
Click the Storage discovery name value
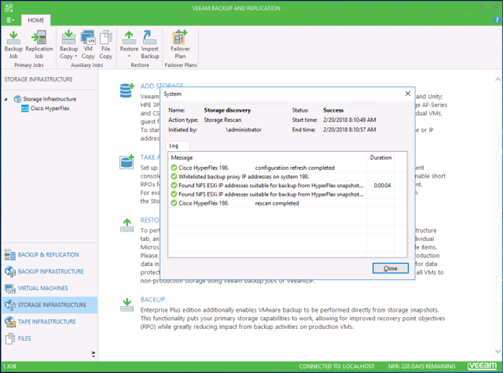[227, 110]
